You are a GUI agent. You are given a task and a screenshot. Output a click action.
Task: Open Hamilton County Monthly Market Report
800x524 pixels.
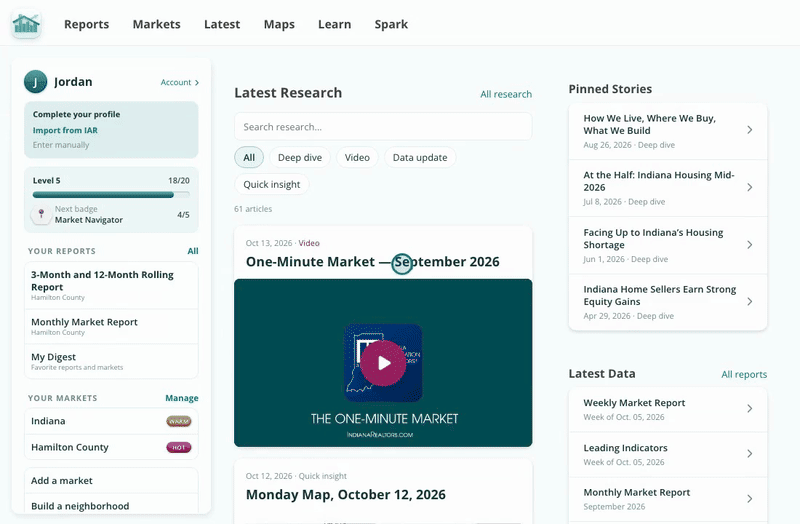(111, 327)
